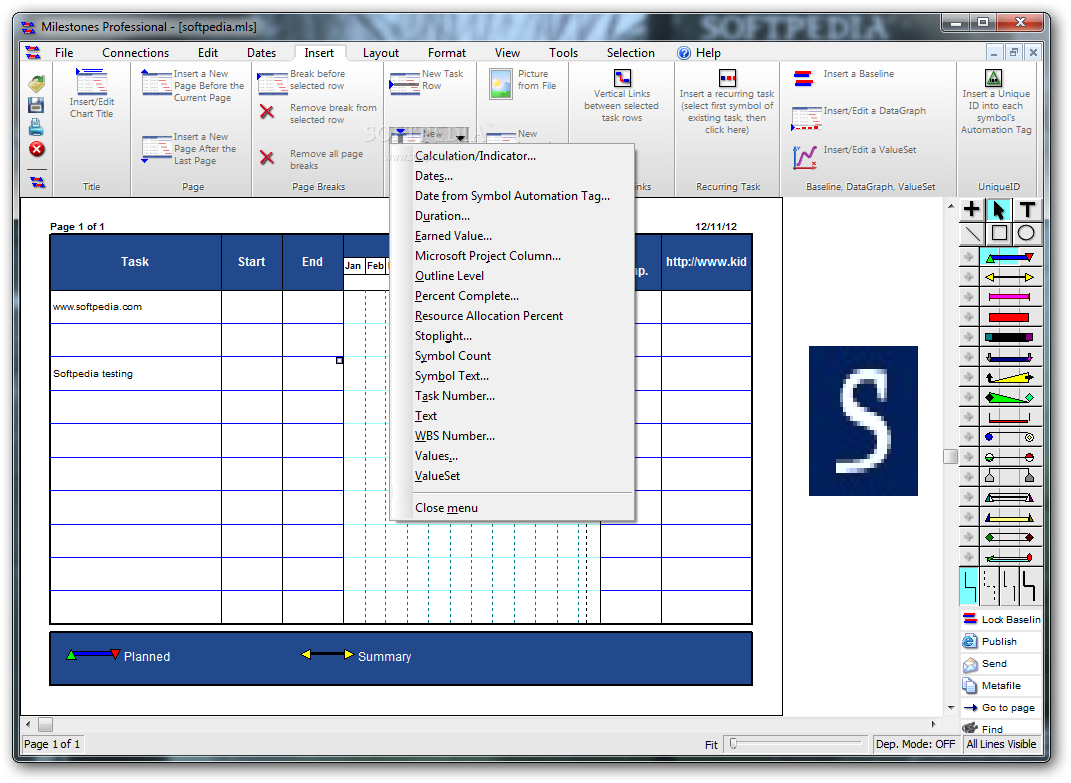The width and height of the screenshot is (1071, 783).
Task: Expand toolbox scroll up arrow
Action: pos(951,206)
